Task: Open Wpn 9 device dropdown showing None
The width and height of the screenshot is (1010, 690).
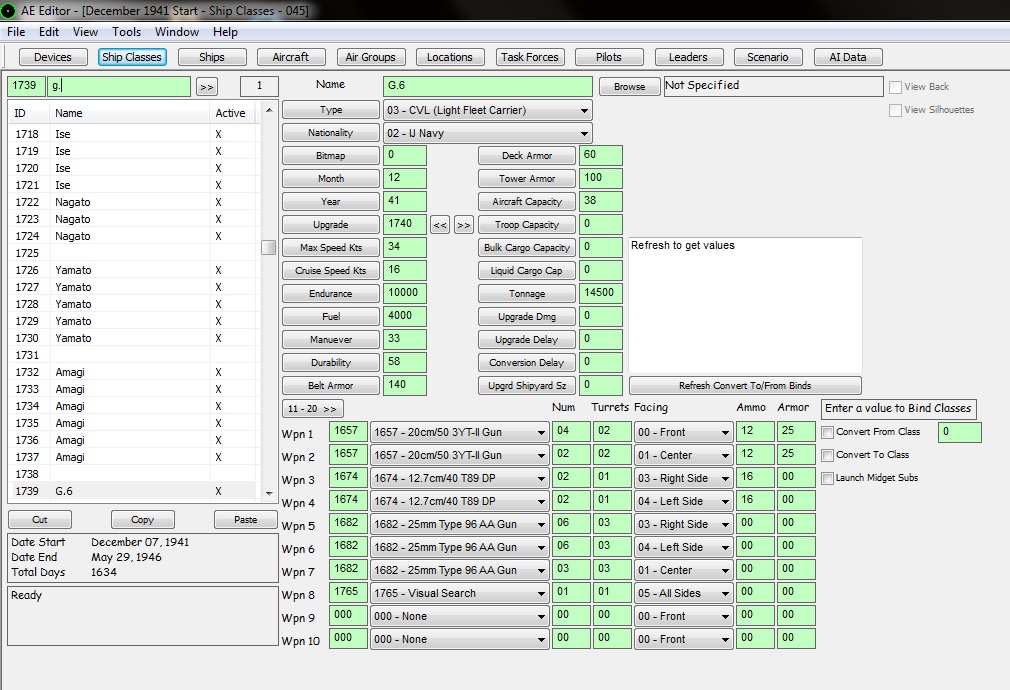Action: (459, 617)
